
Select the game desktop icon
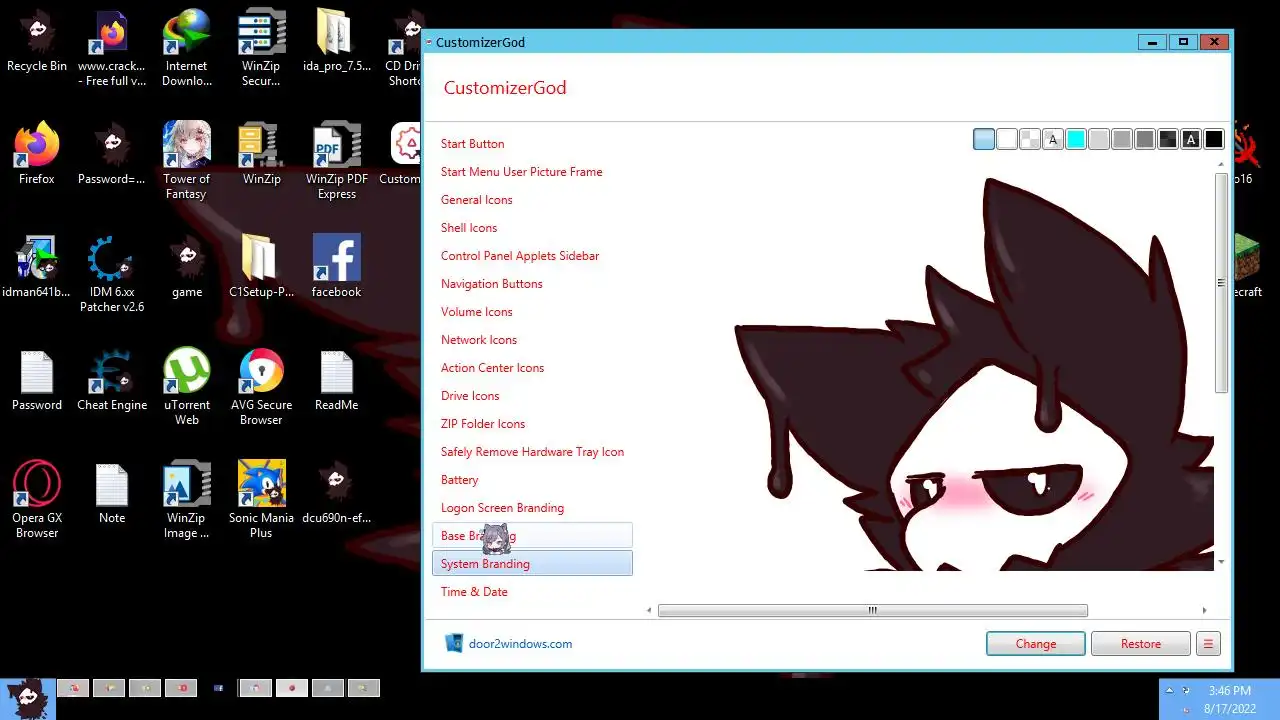coord(187,268)
